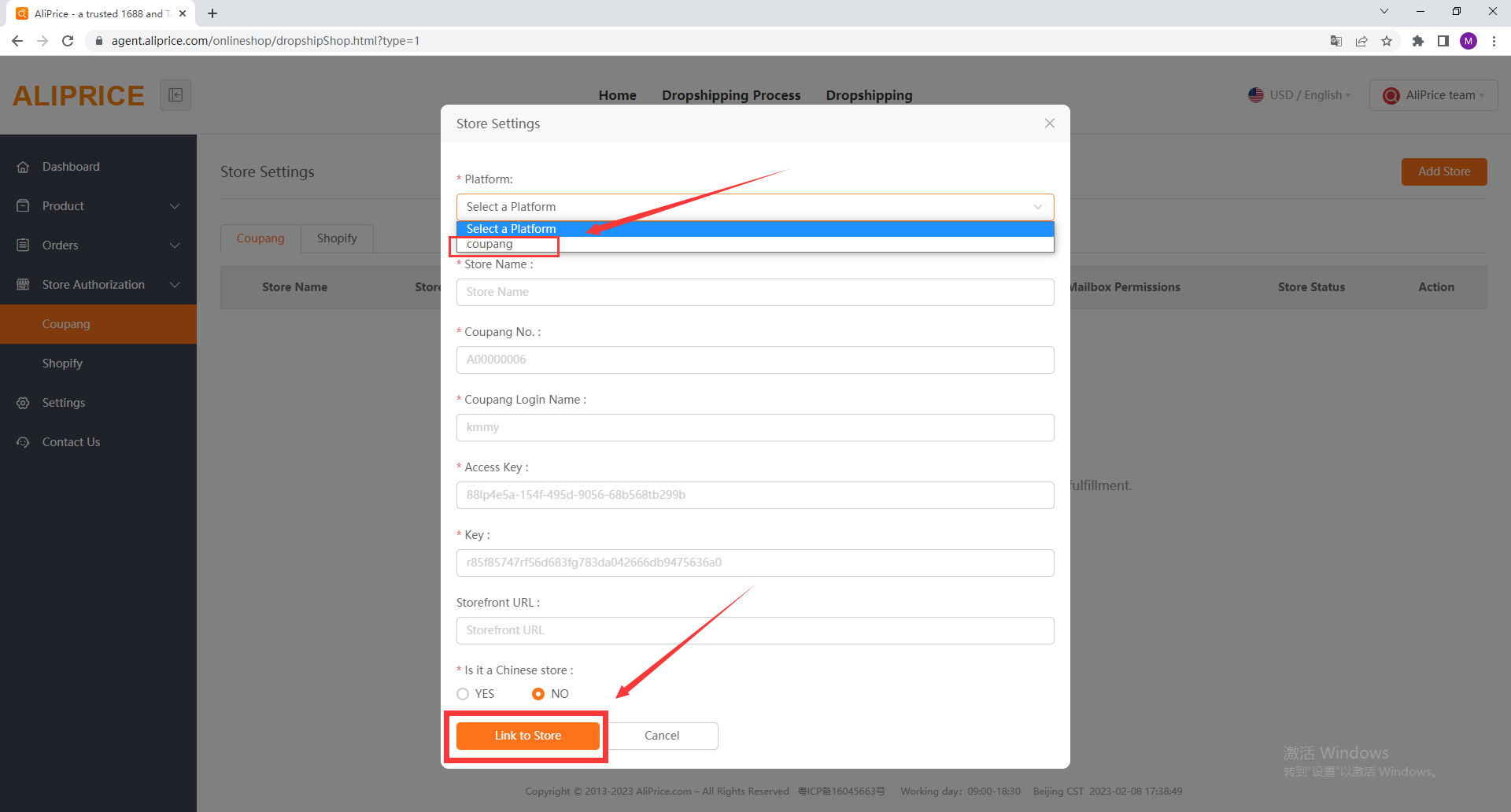The image size is (1511, 812).
Task: Click the Add Store button
Action: pos(1444,172)
